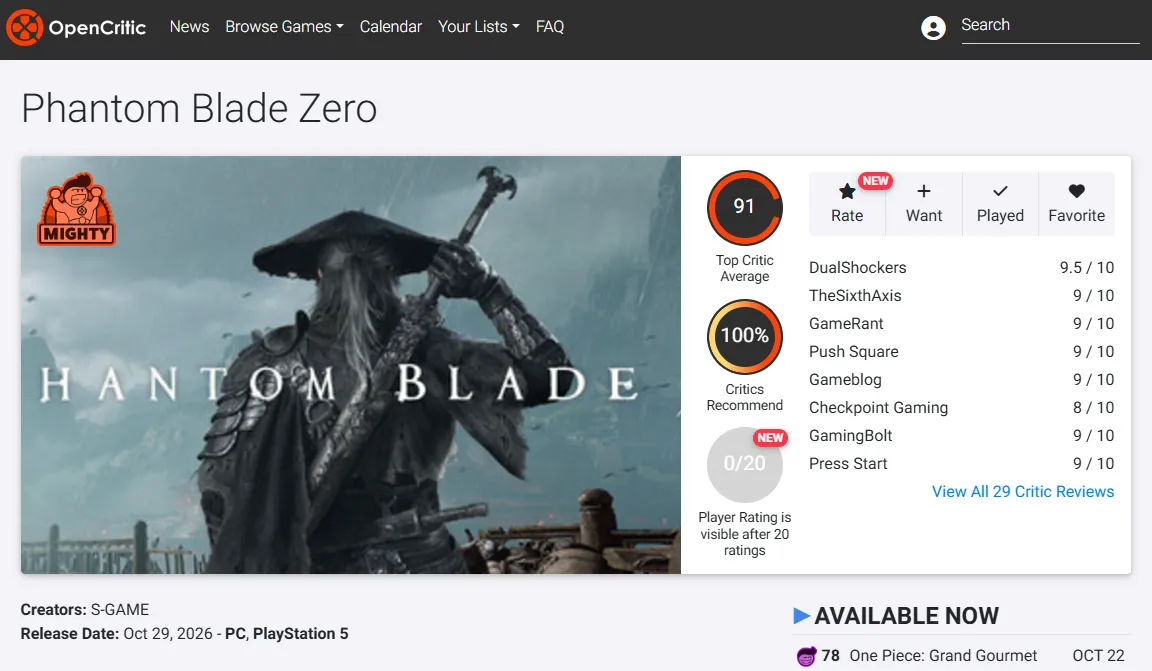This screenshot has width=1152, height=671.
Task: Focus the Search input field
Action: click(x=1050, y=26)
